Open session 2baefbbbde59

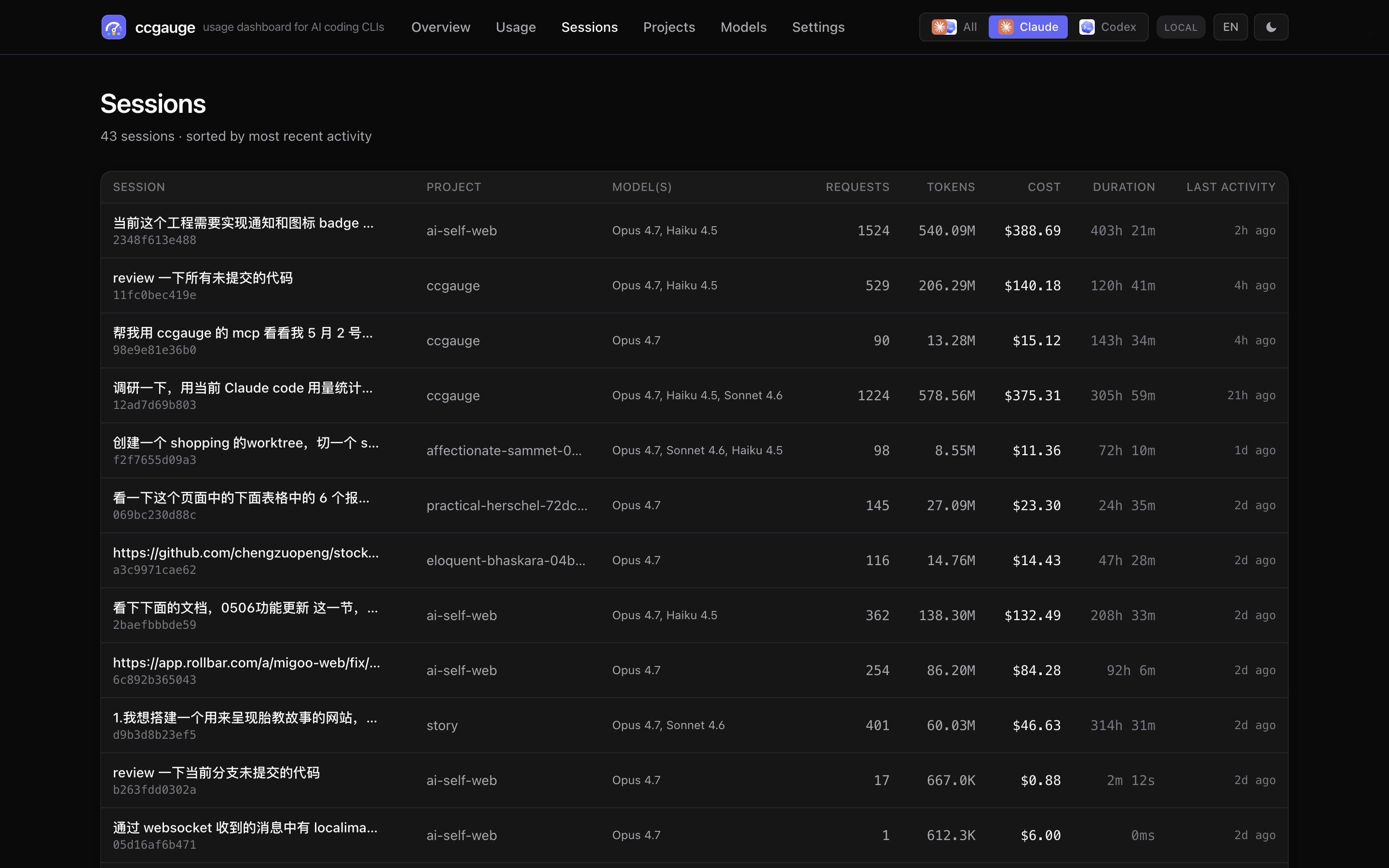coord(694,615)
